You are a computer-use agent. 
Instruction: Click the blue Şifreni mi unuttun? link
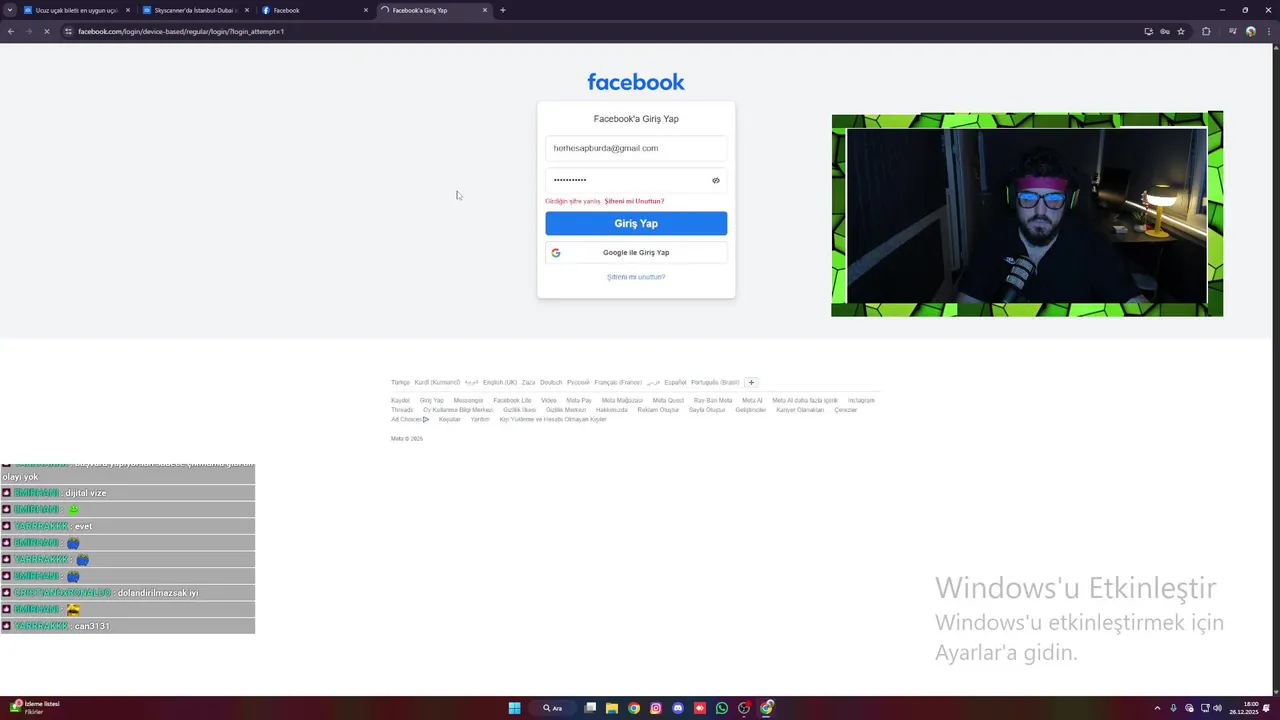coord(636,277)
